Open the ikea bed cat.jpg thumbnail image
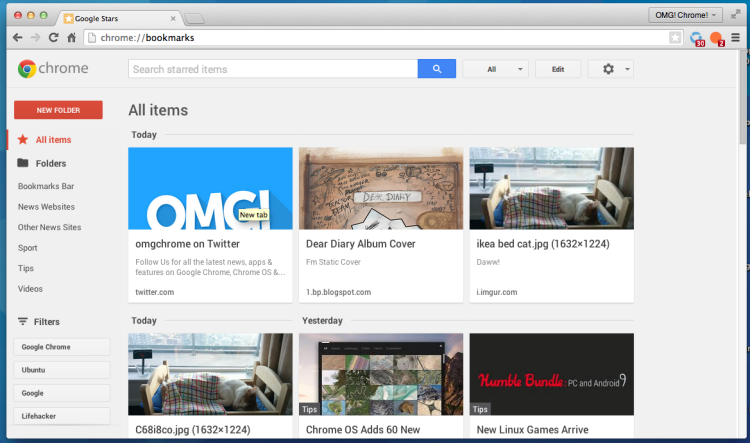Image resolution: width=750 pixels, height=443 pixels. click(552, 188)
